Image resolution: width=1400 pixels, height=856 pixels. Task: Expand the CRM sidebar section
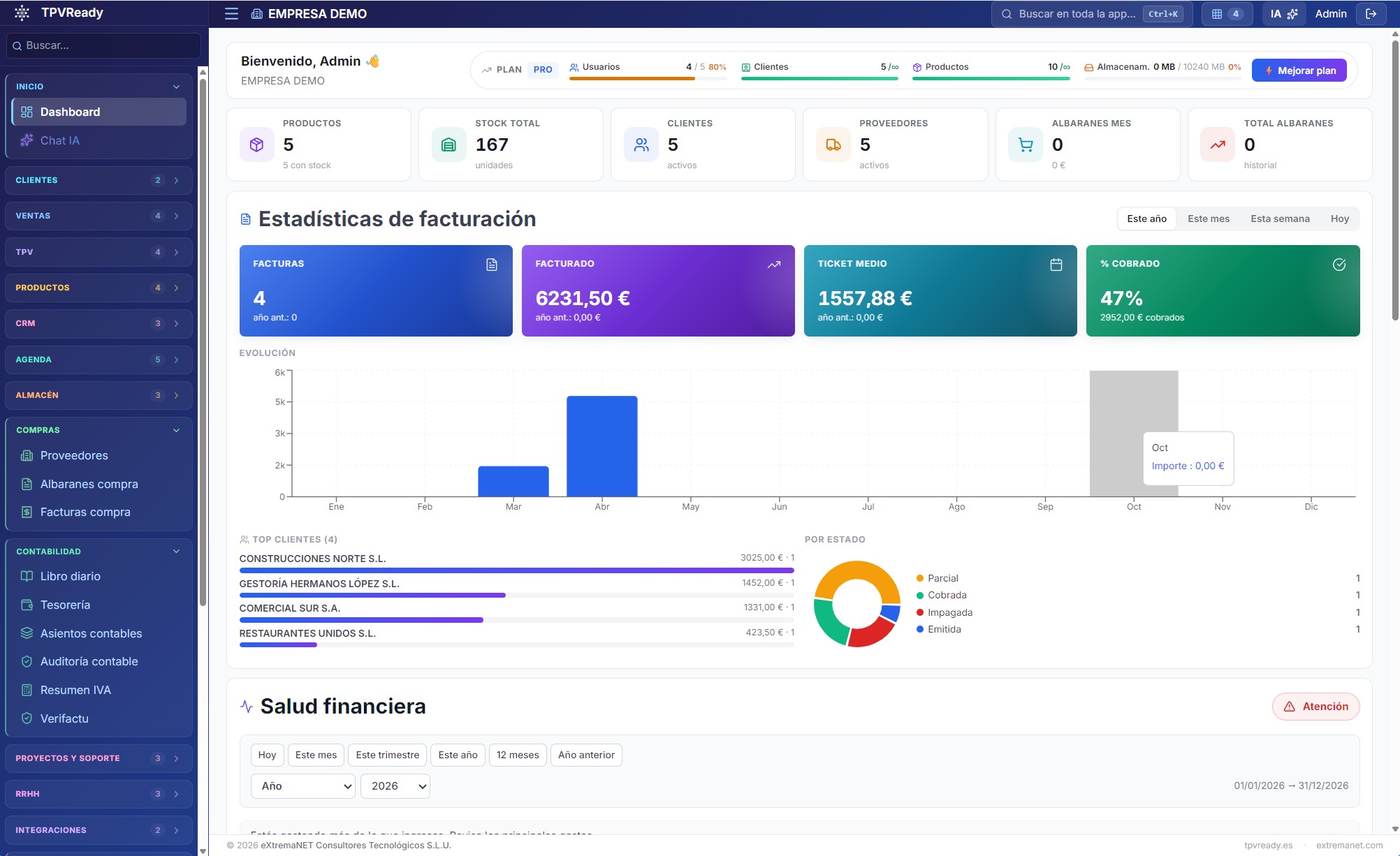tap(99, 323)
